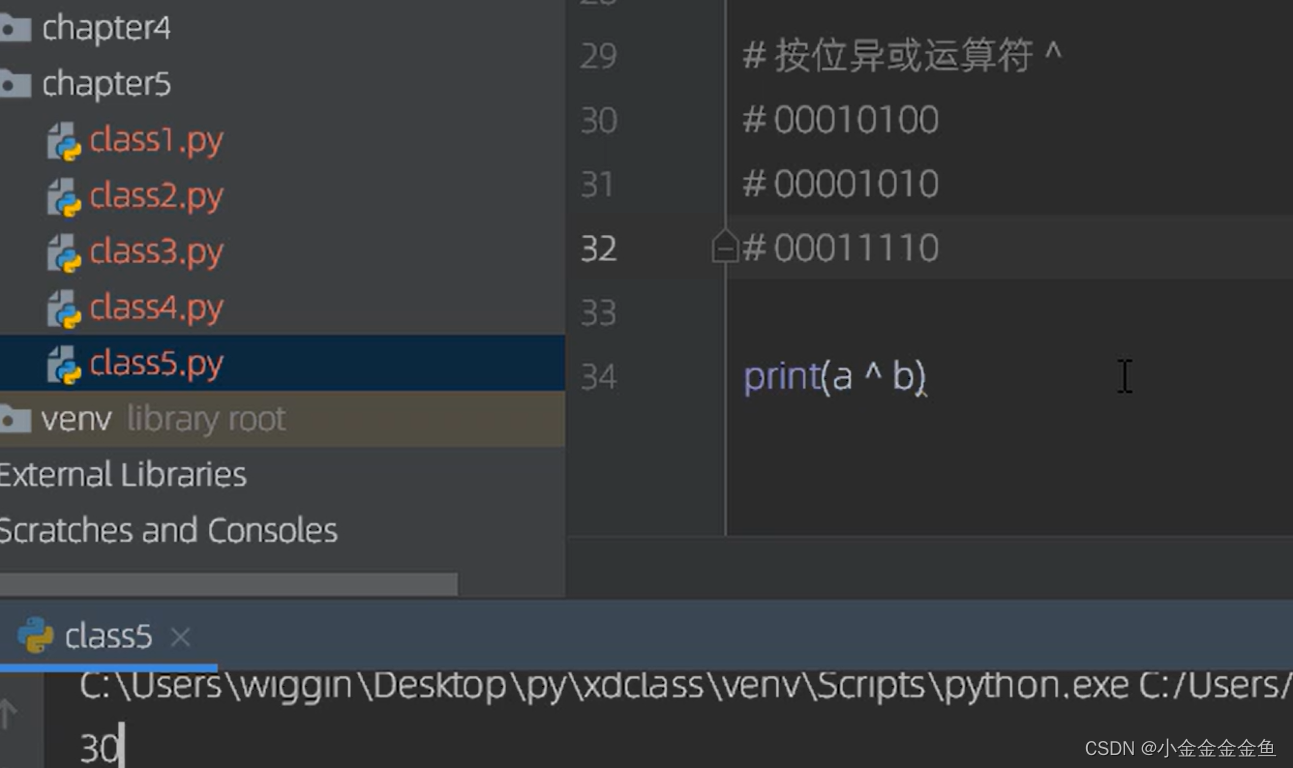Click the Python icon on the class5 run tab

36,635
